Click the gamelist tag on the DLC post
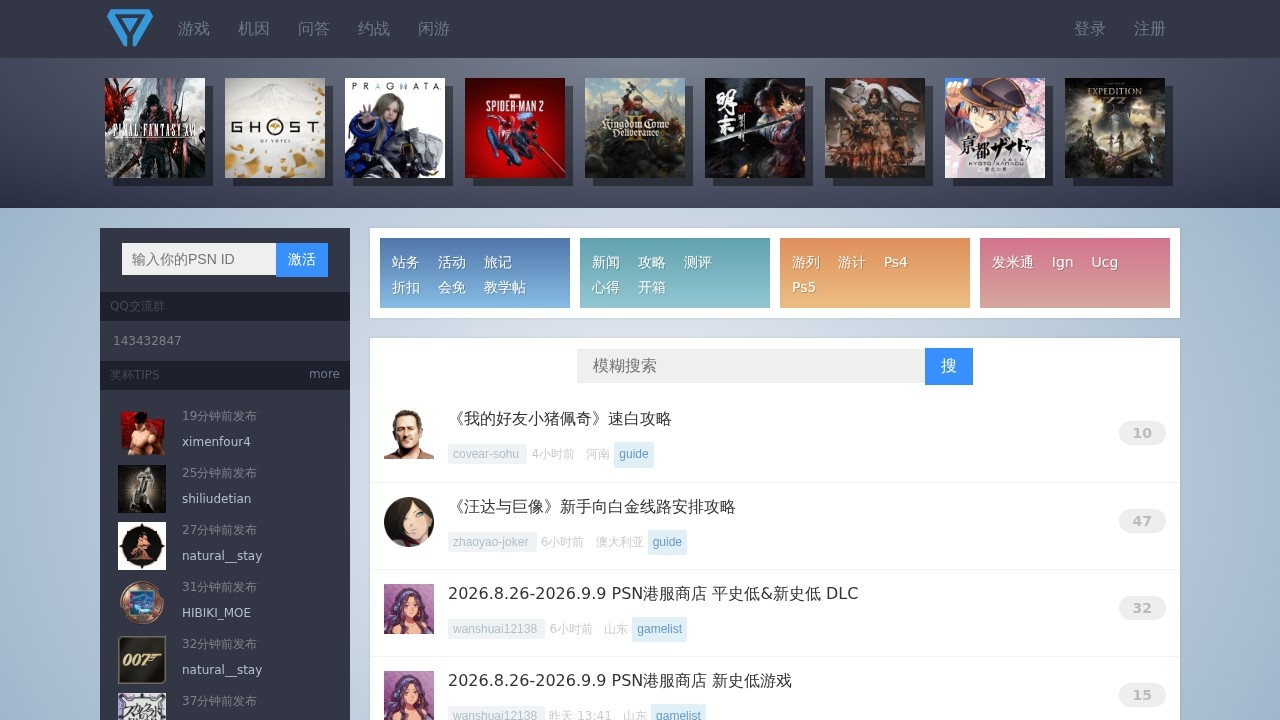1280x720 pixels. click(x=660, y=629)
